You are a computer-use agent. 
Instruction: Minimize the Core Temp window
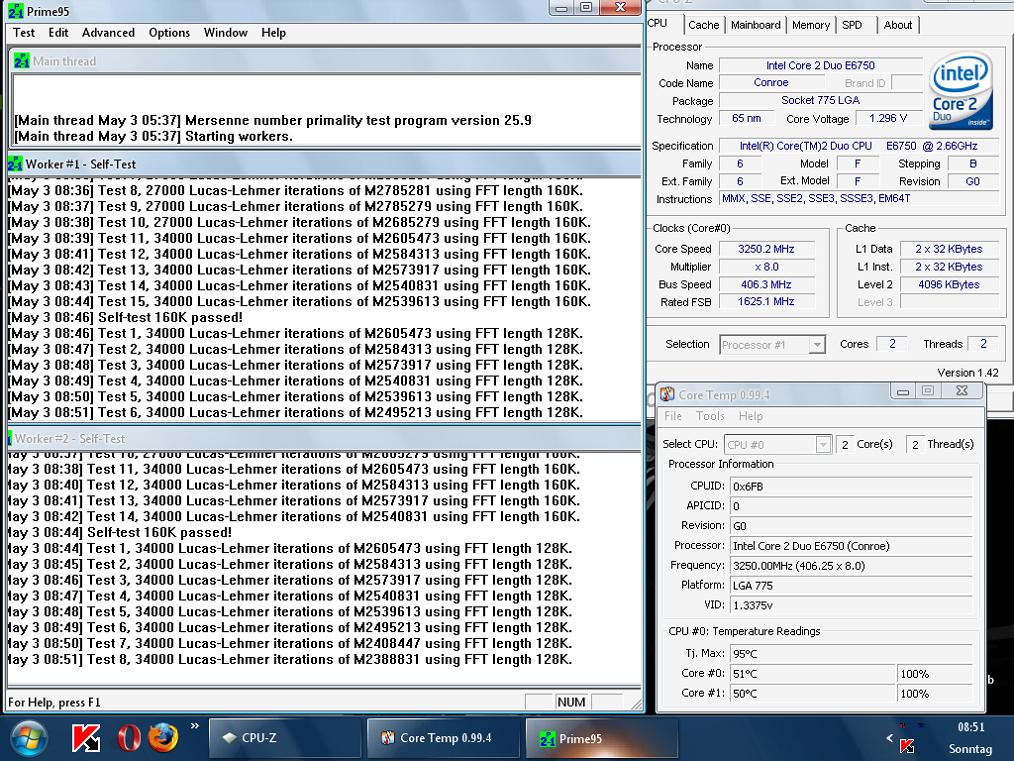pyautogui.click(x=903, y=391)
